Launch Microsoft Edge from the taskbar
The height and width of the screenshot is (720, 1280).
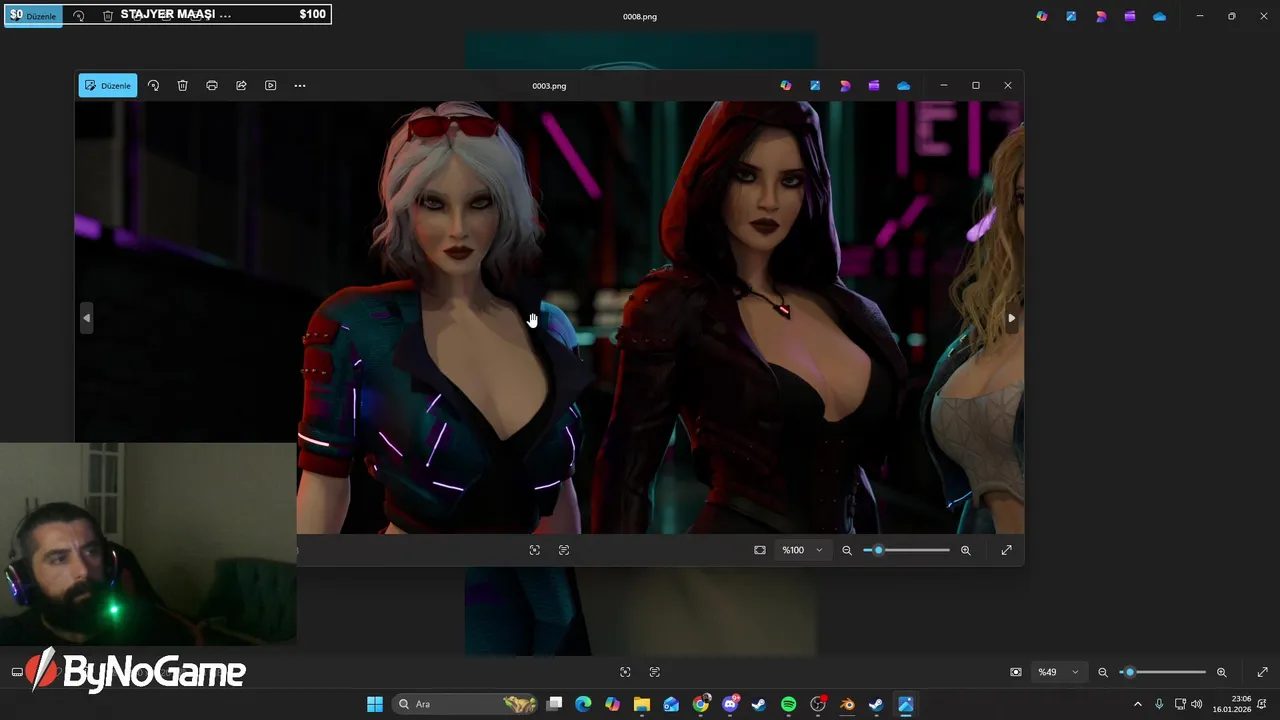583,704
